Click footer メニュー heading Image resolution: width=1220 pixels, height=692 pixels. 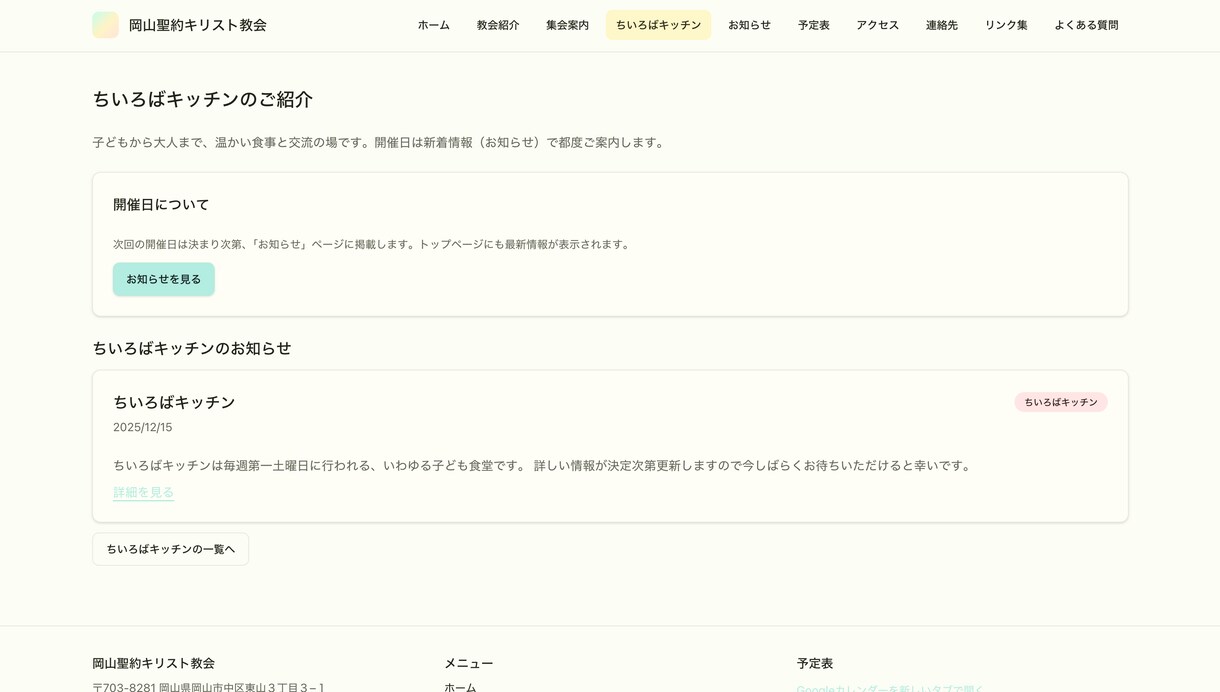[469, 663]
